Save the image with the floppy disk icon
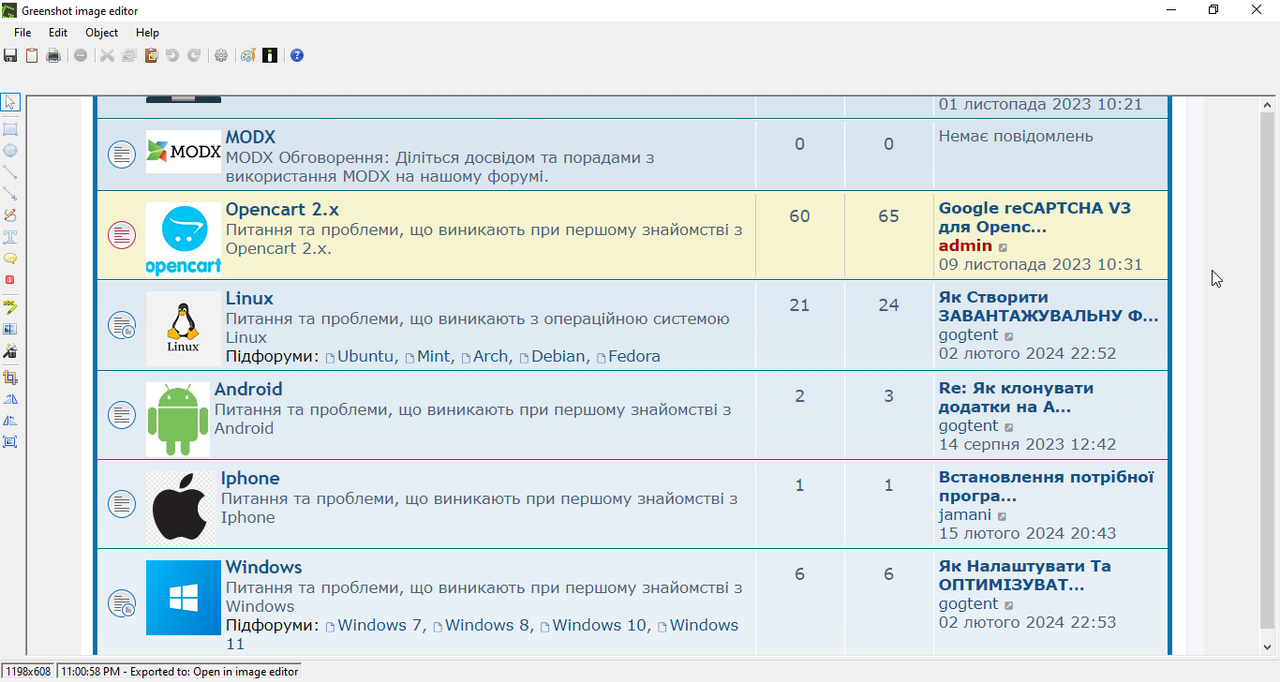Viewport: 1280px width, 682px height. click(10, 56)
